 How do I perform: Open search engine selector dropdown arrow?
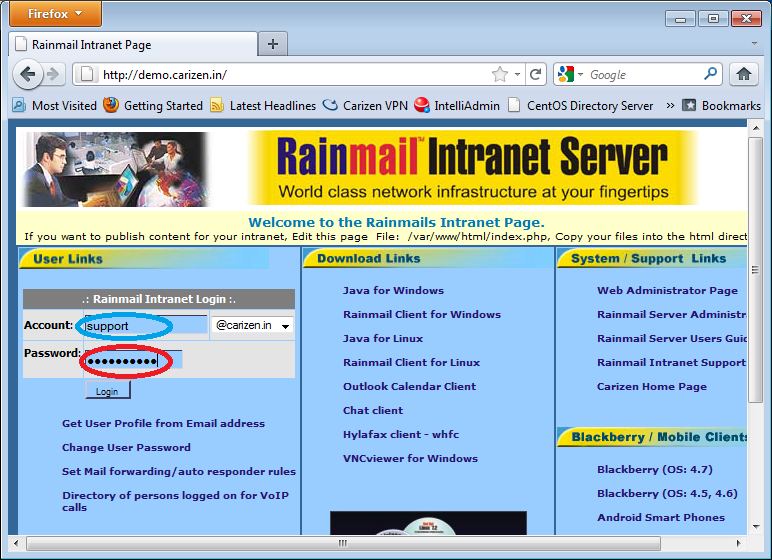[x=580, y=75]
